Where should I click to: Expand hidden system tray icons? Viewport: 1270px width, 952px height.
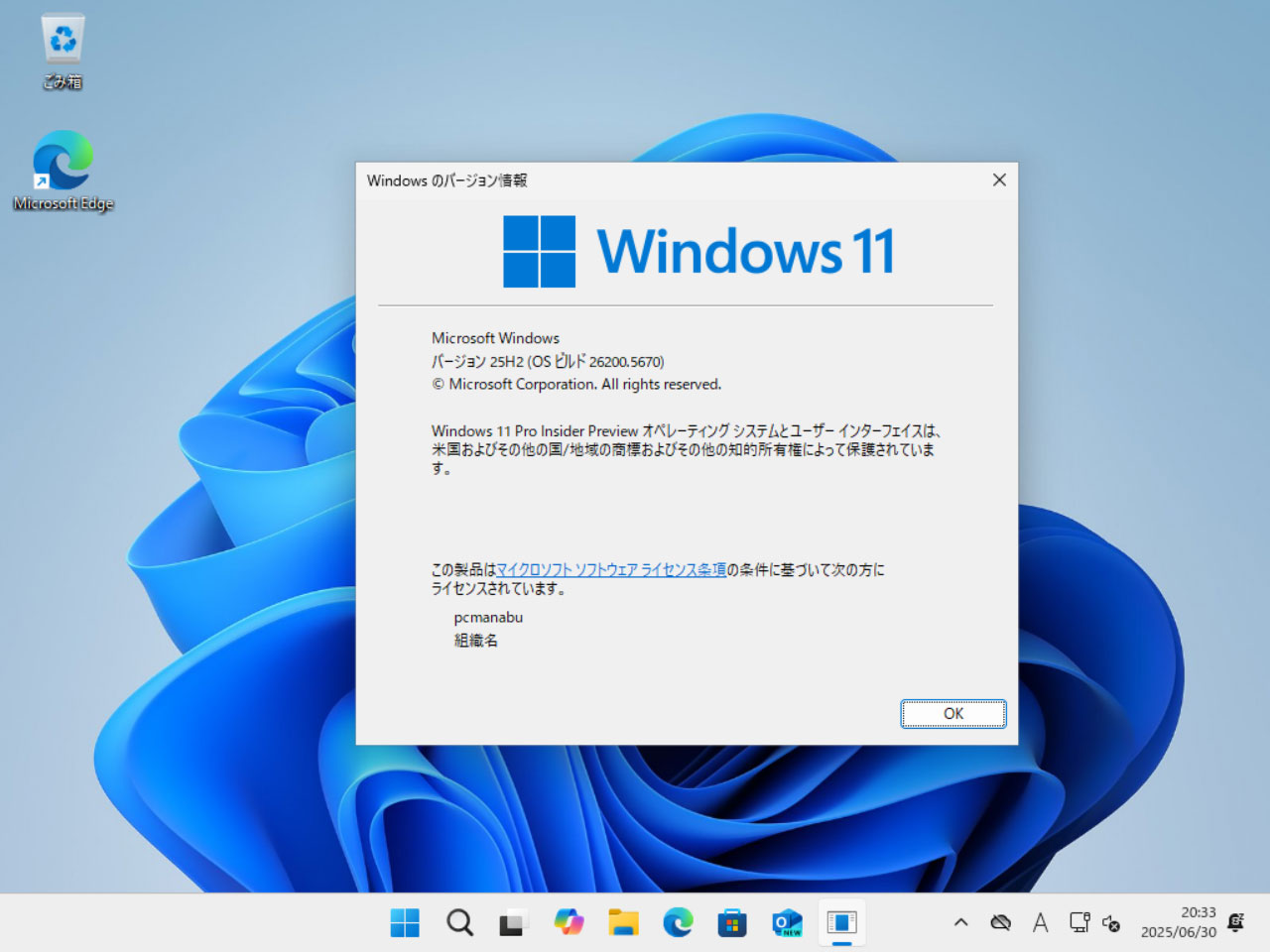pos(960,922)
